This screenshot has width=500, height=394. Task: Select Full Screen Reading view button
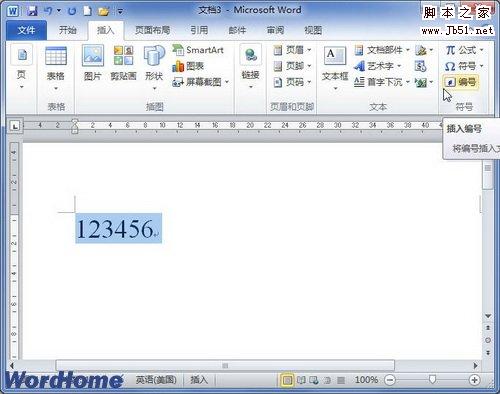[301, 380]
